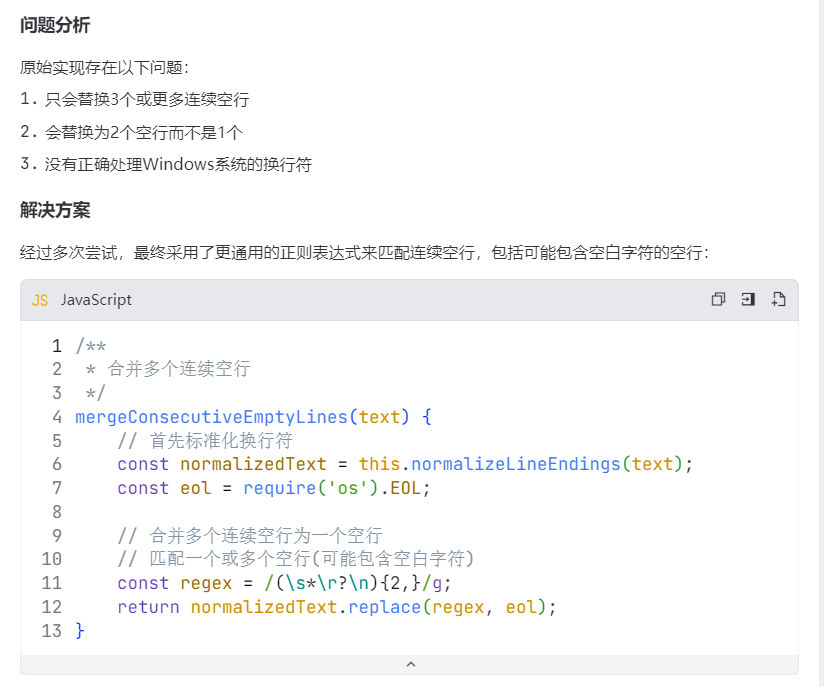Click line number 13 in gutter
The image size is (824, 687).
click(x=52, y=631)
